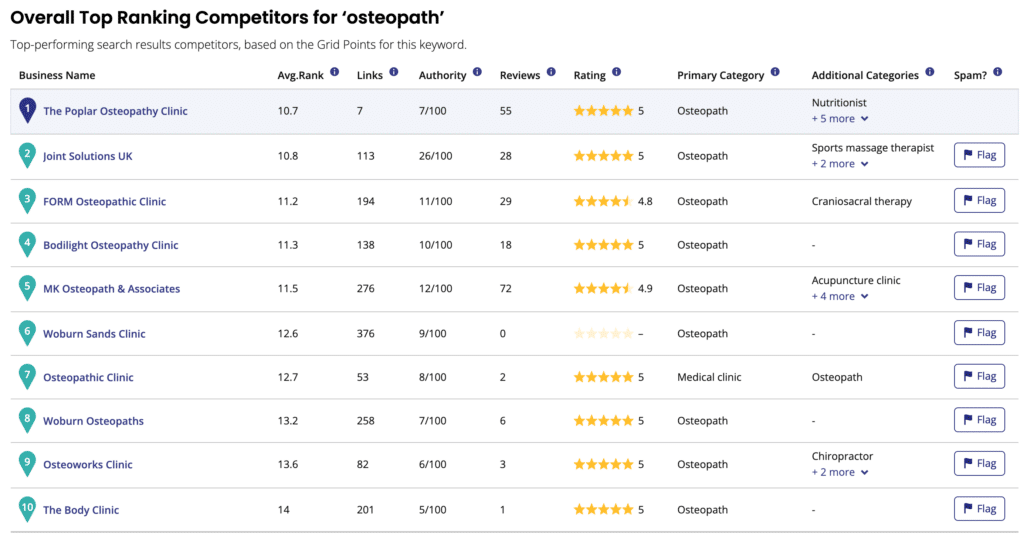Expand +2 more categories for Joint Solutions UK
Screen dimensions: 1024x543
coord(840,164)
